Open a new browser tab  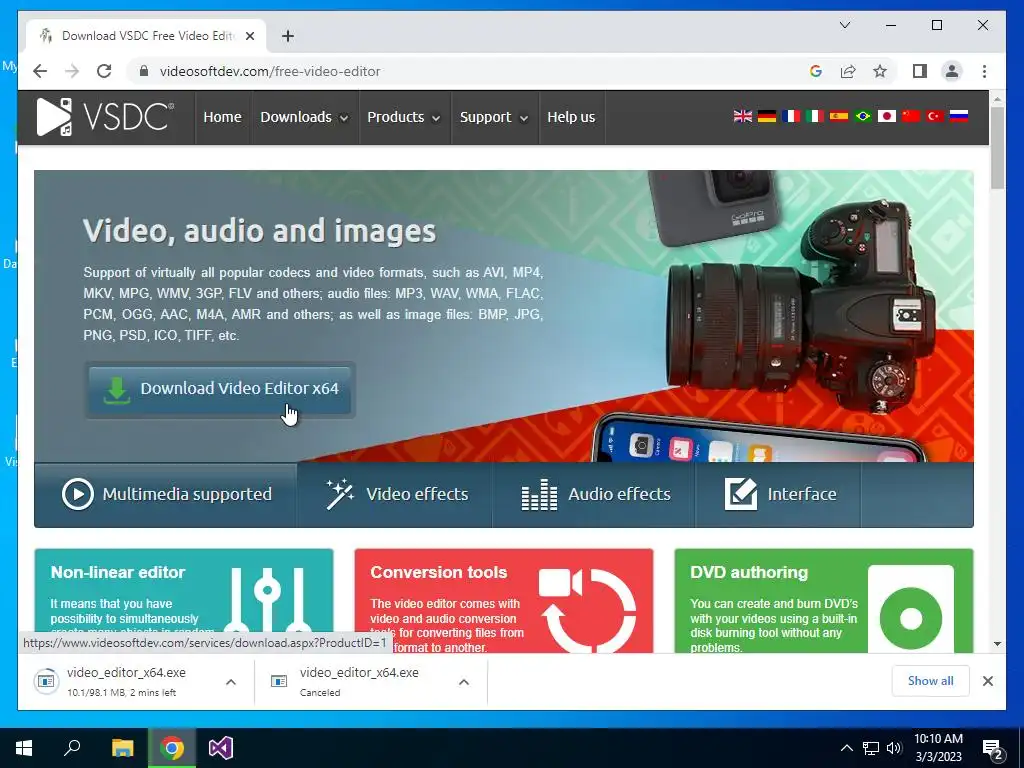[x=287, y=36]
